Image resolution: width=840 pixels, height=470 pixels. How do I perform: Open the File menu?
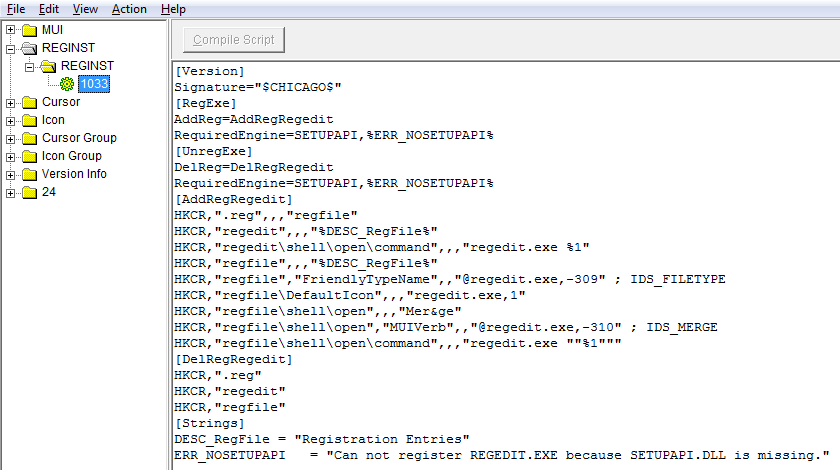16,9
